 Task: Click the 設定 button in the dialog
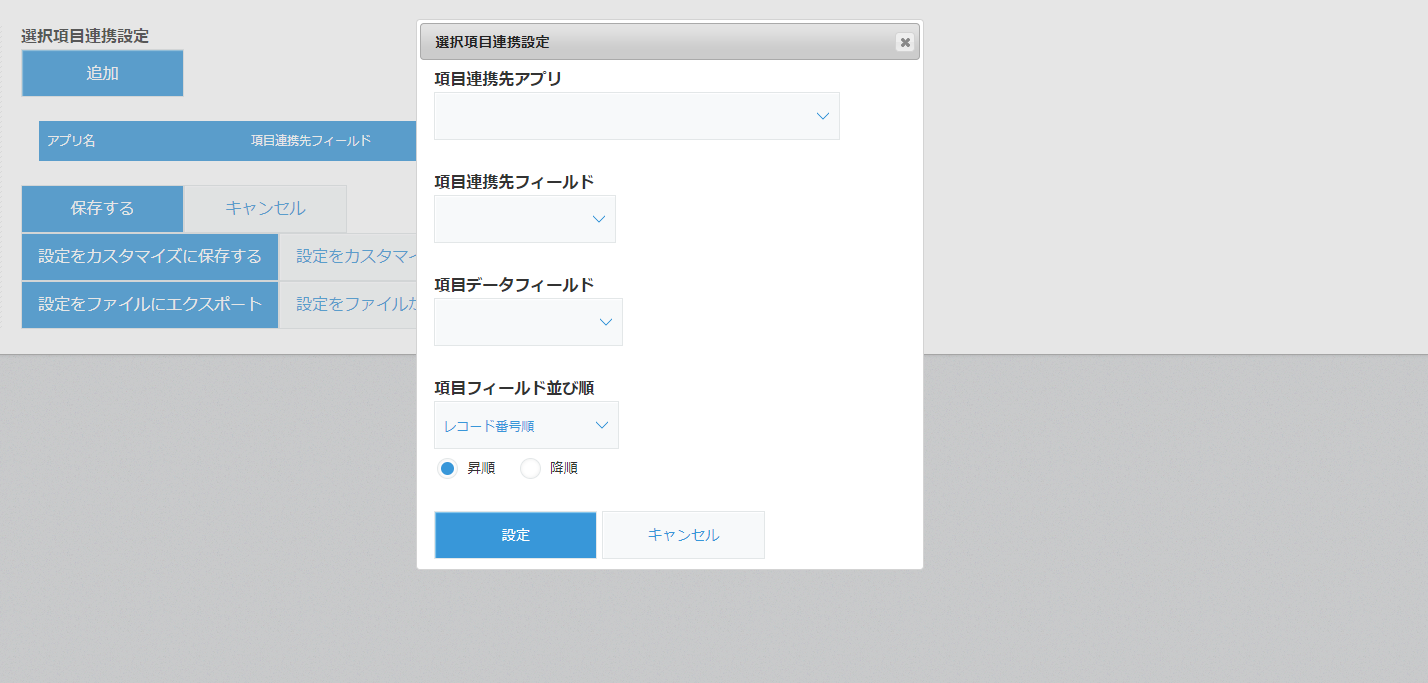[514, 534]
